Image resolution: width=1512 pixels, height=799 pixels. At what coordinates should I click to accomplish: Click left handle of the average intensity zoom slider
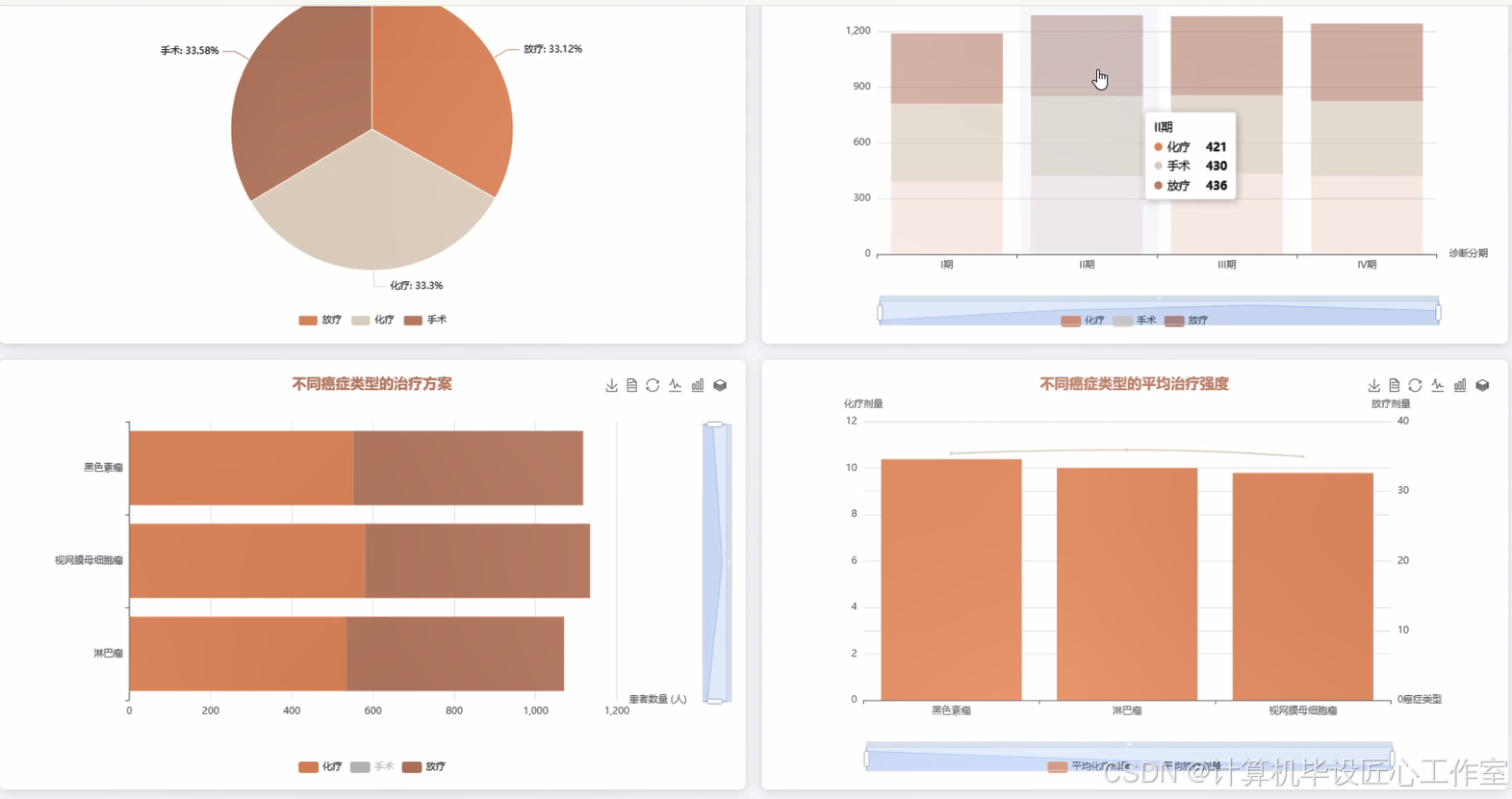point(867,759)
